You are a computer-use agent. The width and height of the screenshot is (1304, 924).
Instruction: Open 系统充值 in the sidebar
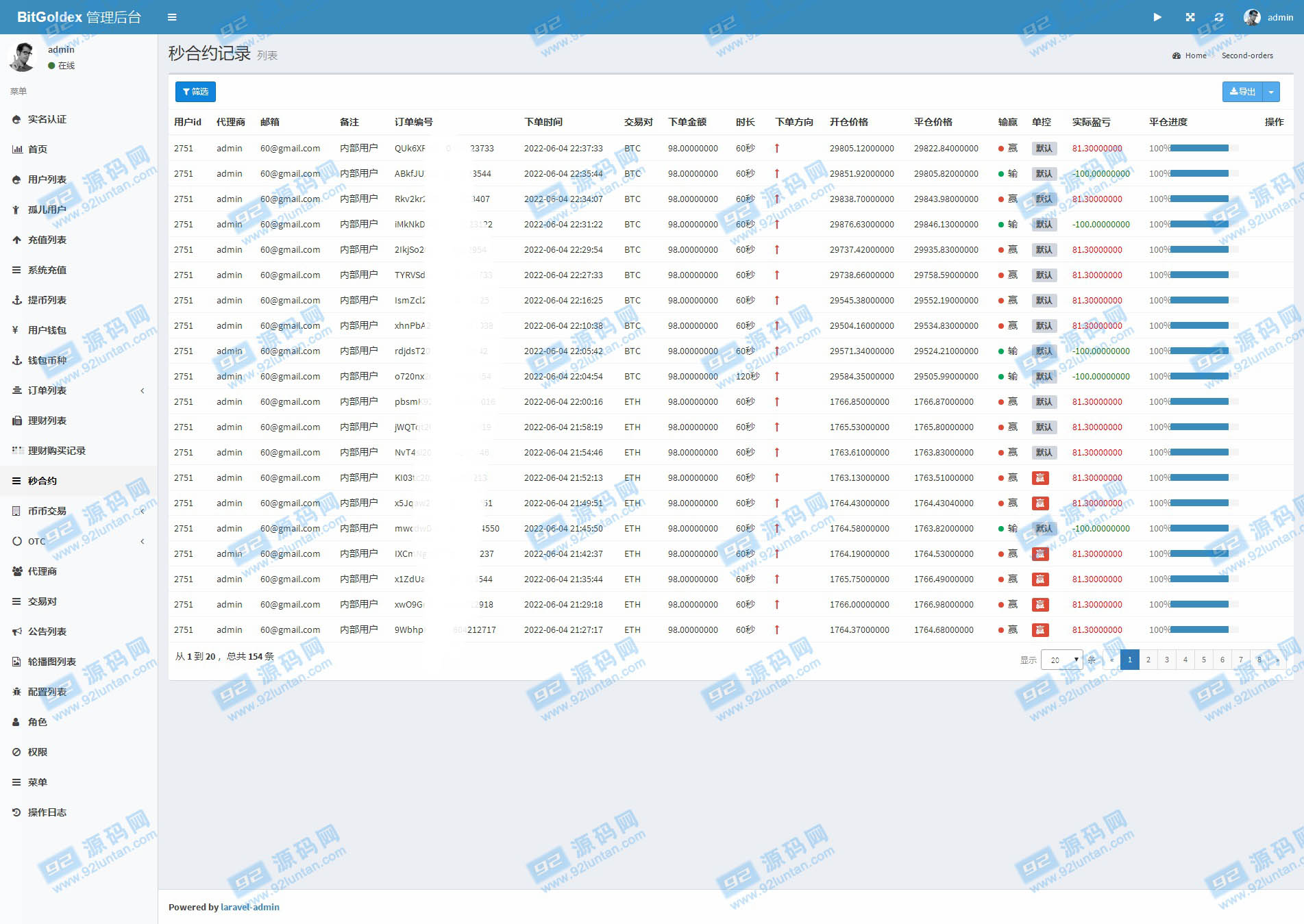click(79, 270)
